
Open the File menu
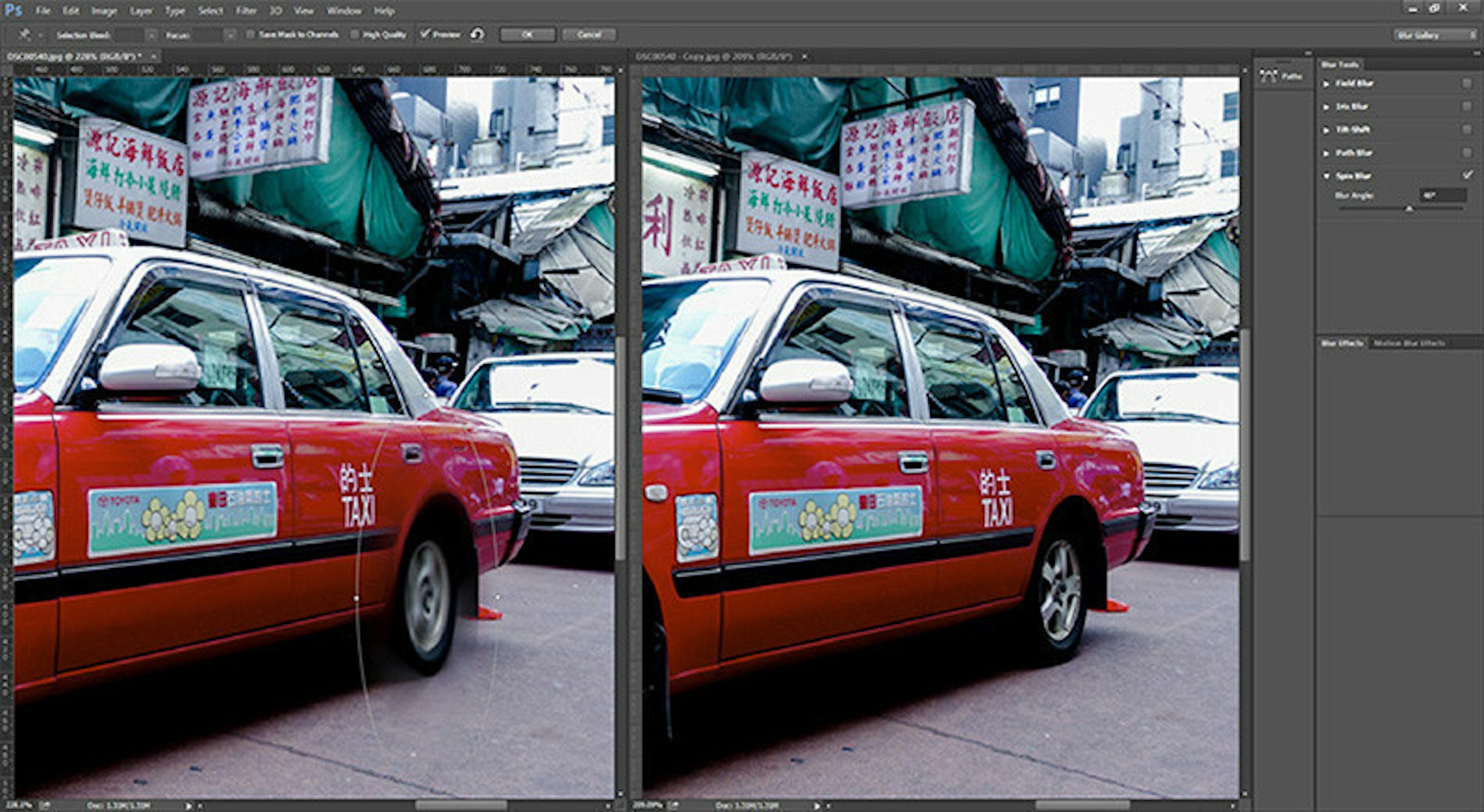coord(43,11)
